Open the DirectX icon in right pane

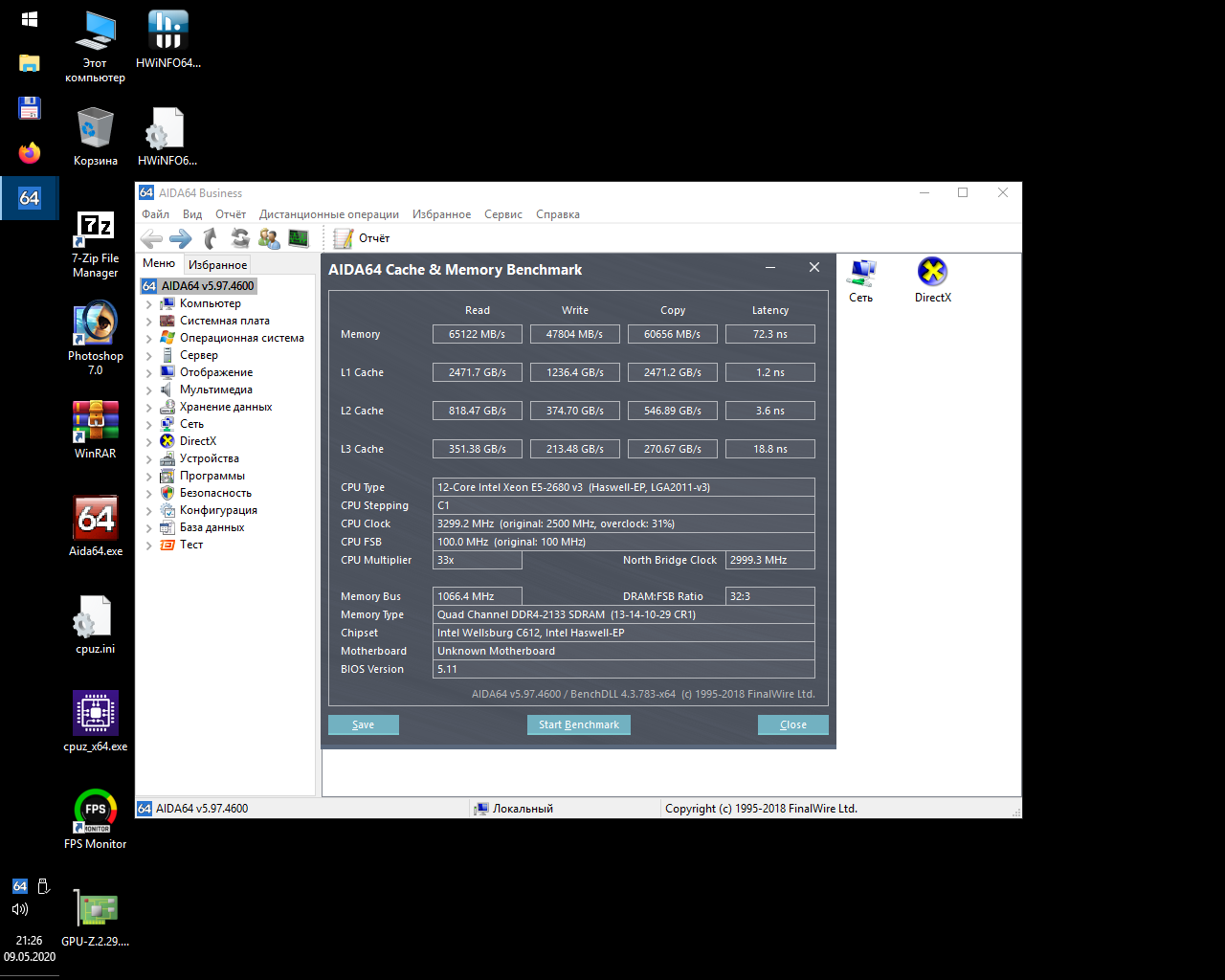pos(932,280)
